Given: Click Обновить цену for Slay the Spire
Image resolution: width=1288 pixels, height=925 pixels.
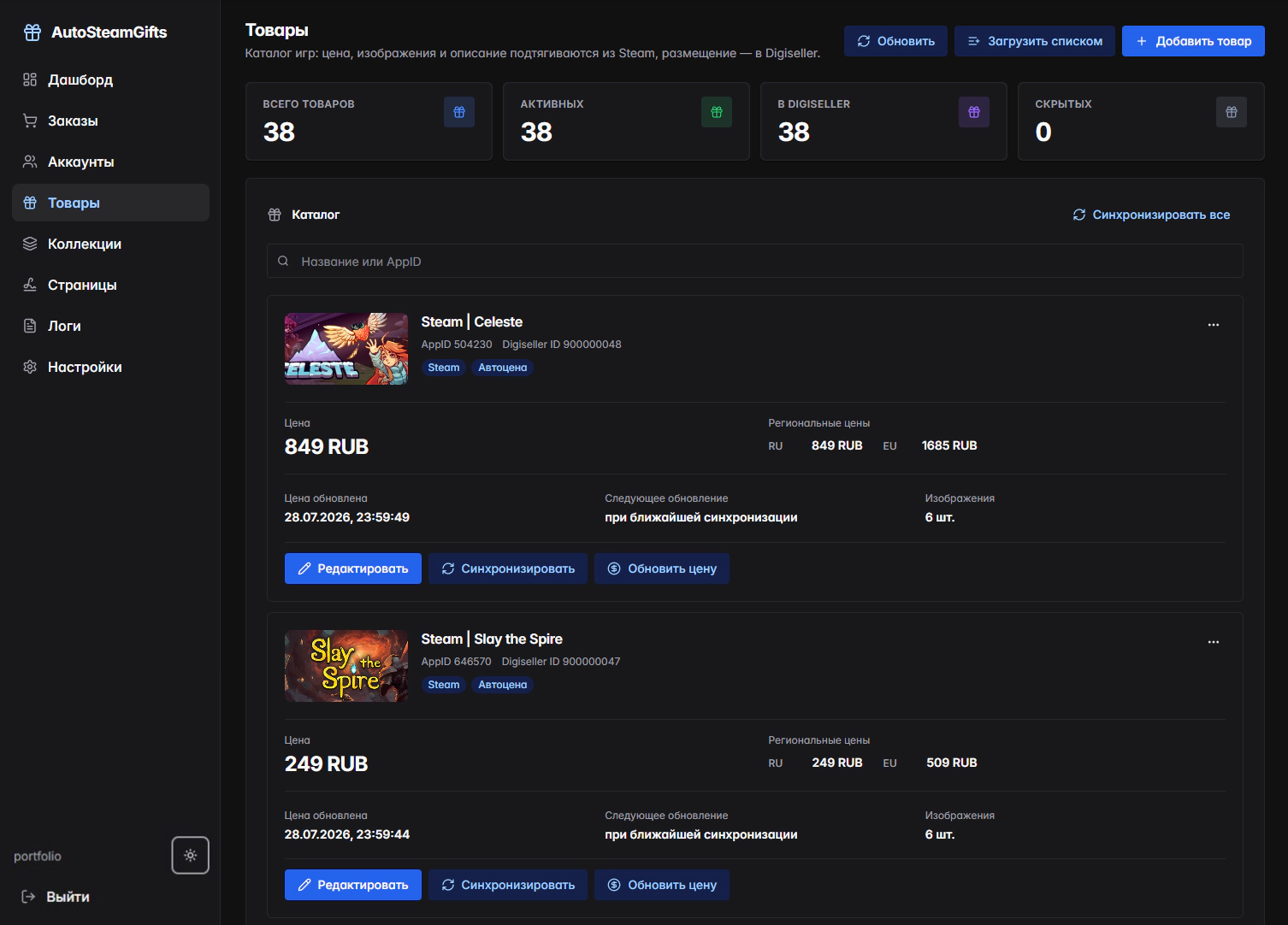Looking at the screenshot, I should [x=662, y=885].
